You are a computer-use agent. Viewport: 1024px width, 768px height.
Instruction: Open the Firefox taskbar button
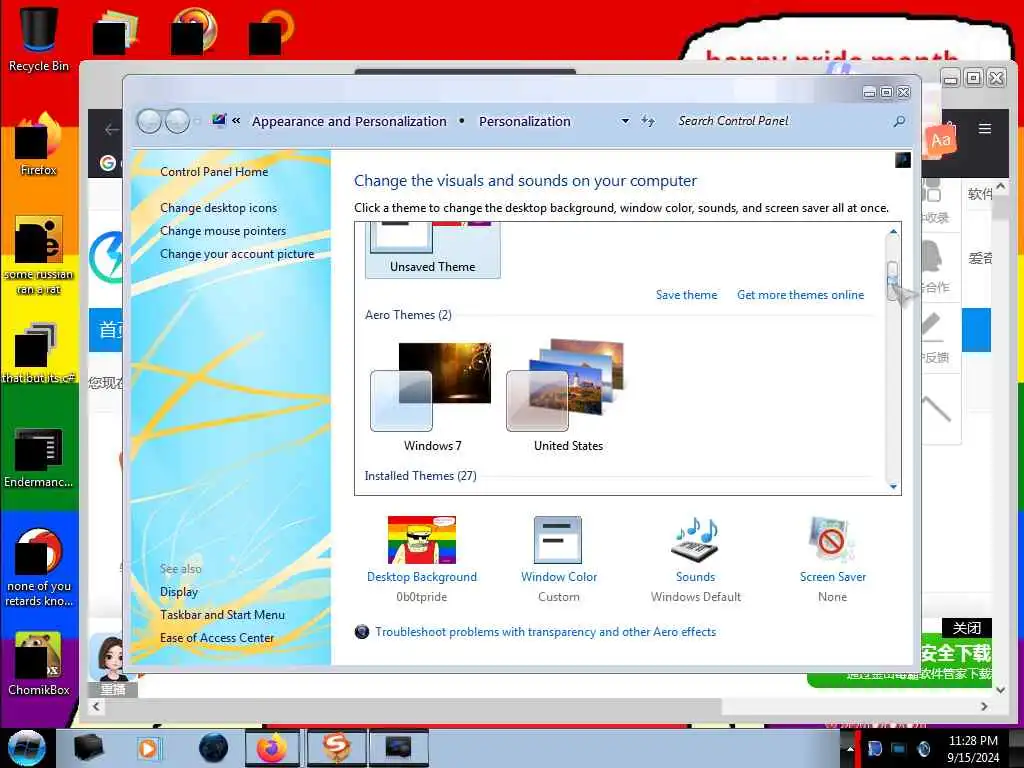click(x=272, y=748)
